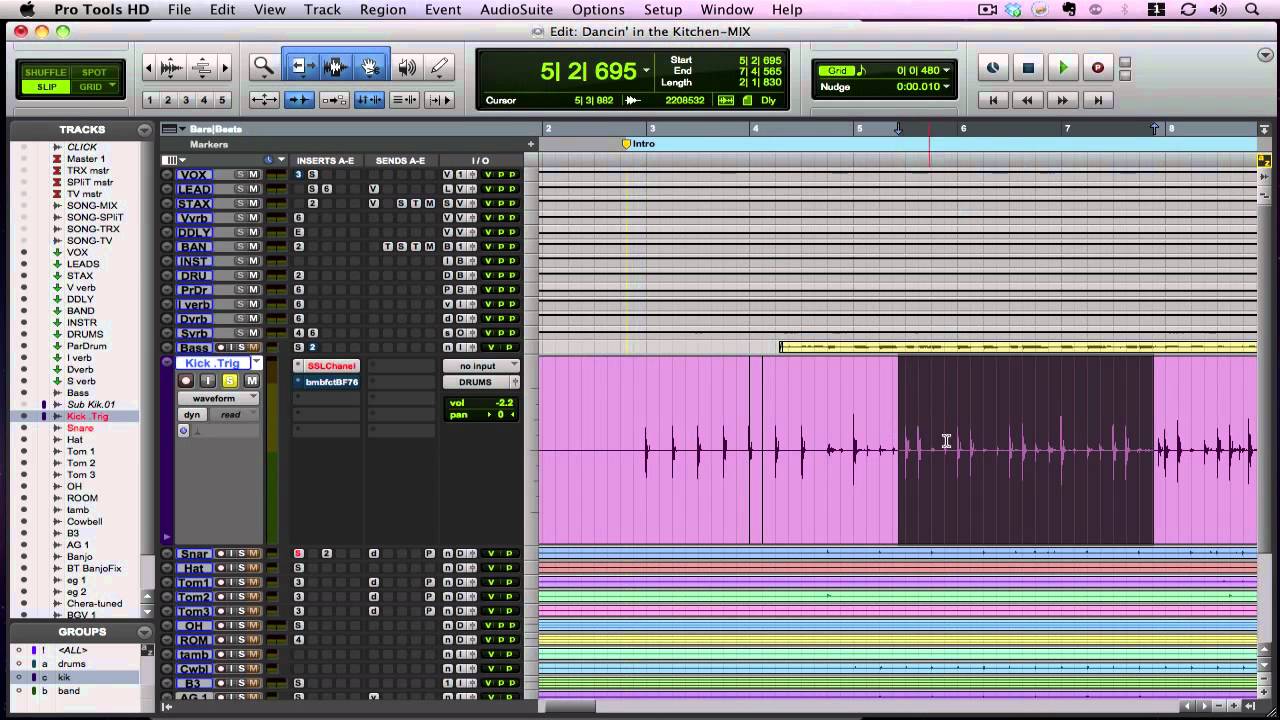Select the Pencil tool
1280x720 pixels.
pos(438,67)
